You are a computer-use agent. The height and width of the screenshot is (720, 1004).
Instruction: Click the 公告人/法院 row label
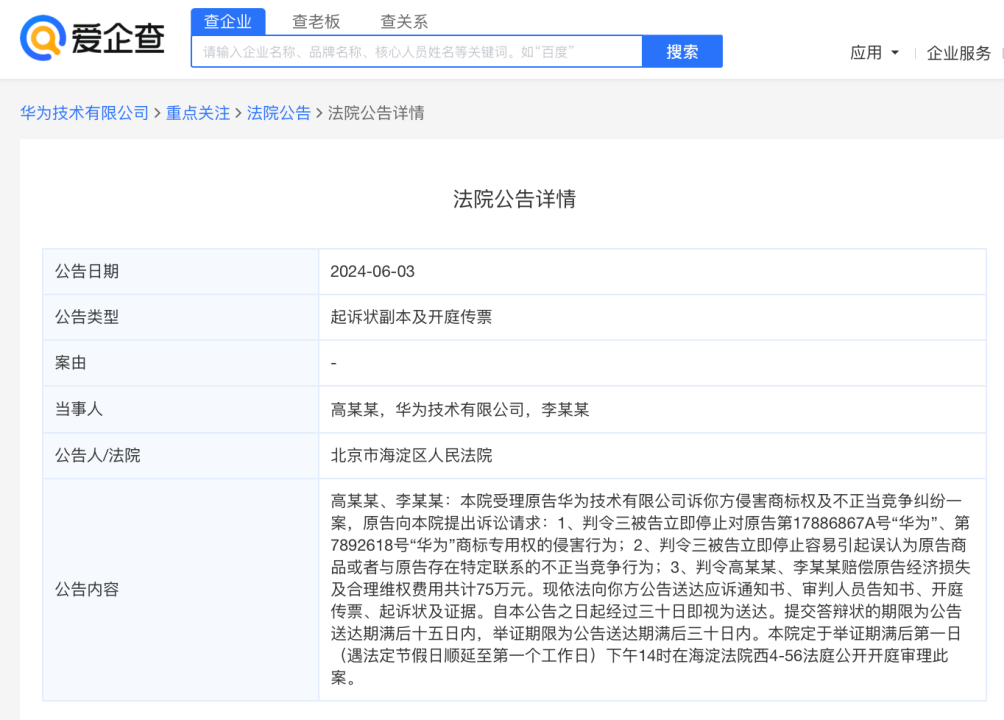[97, 455]
